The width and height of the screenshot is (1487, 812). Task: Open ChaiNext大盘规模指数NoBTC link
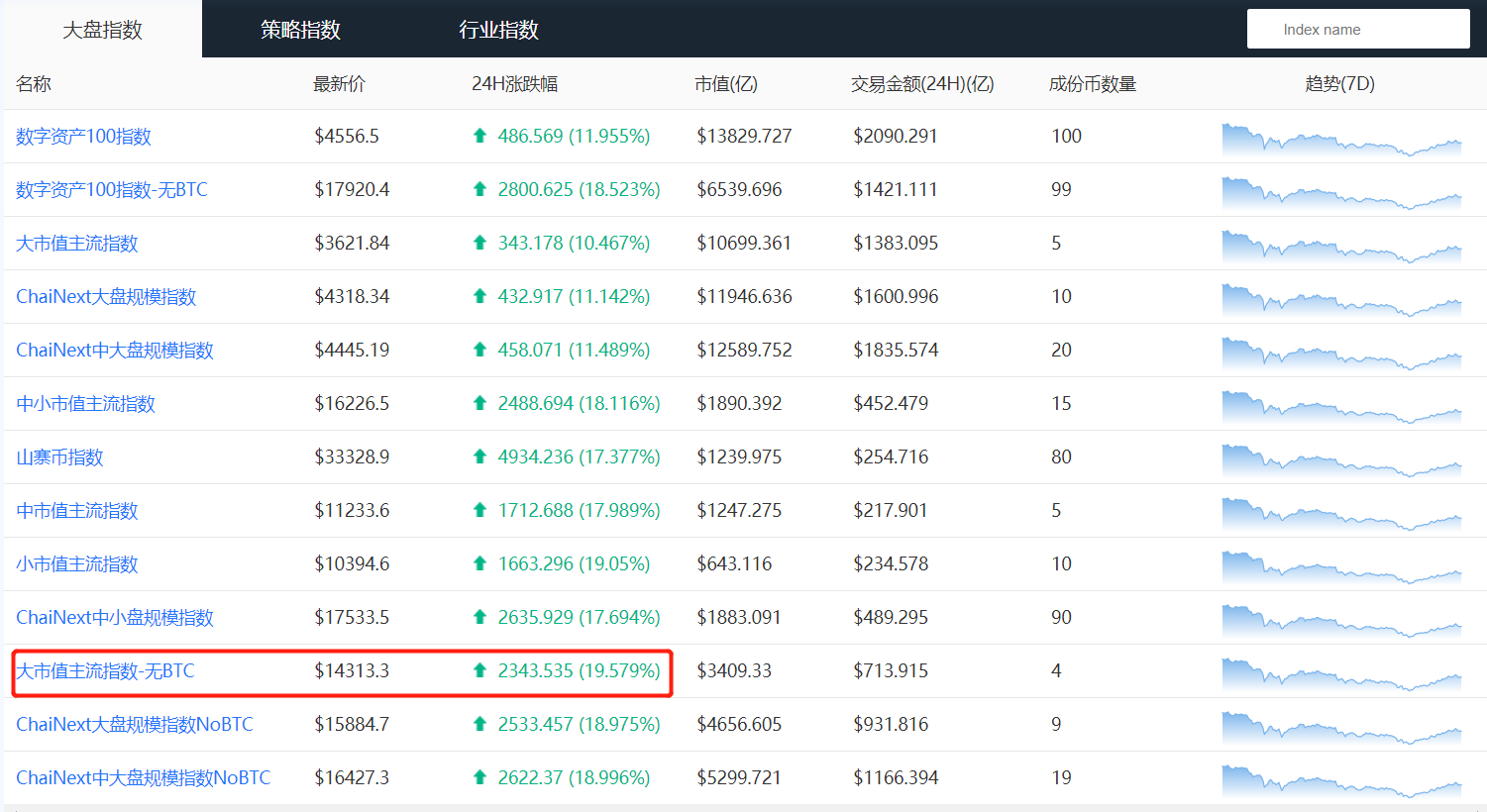135,725
